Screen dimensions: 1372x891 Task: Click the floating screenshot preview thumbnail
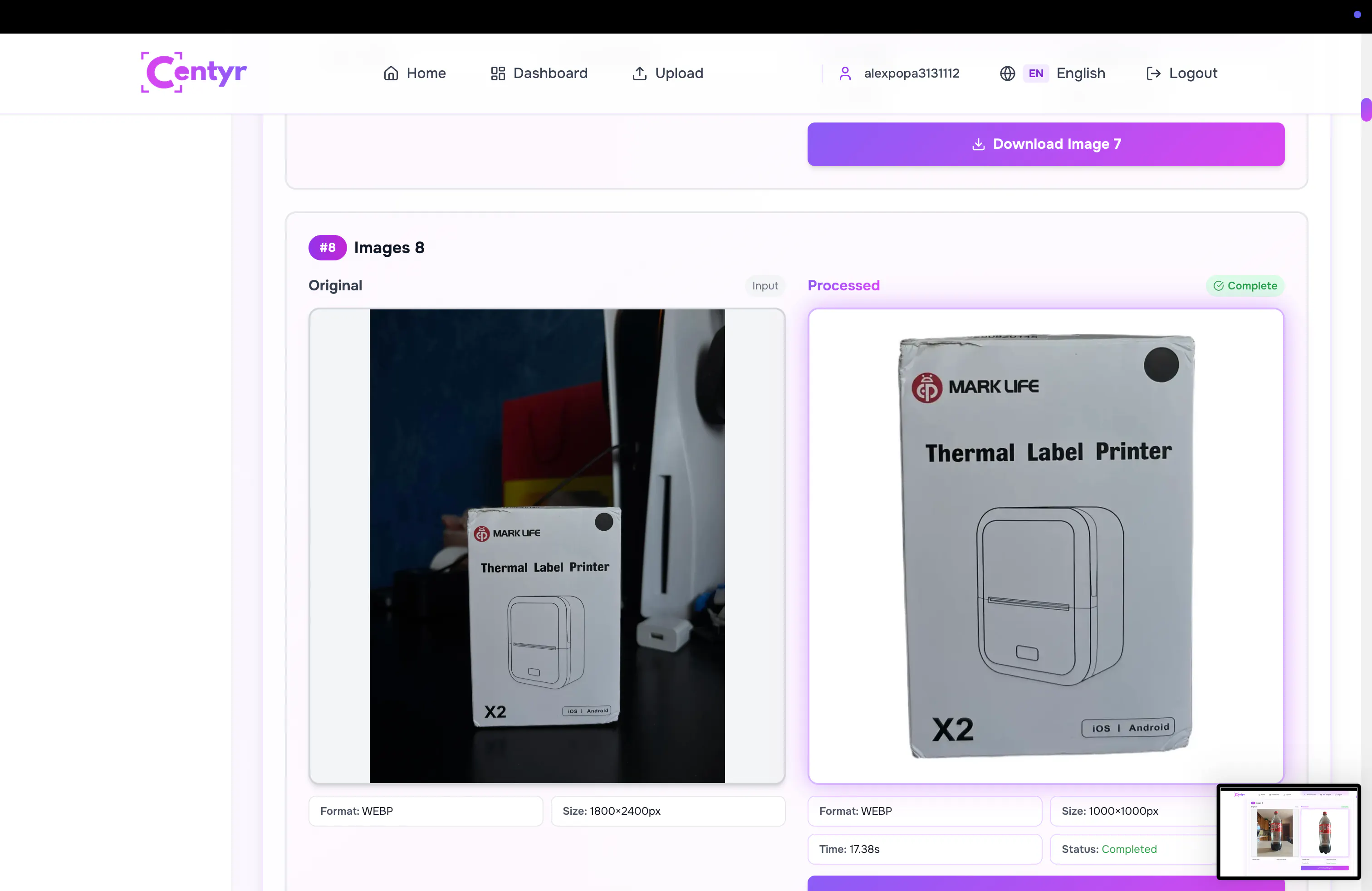click(1289, 832)
